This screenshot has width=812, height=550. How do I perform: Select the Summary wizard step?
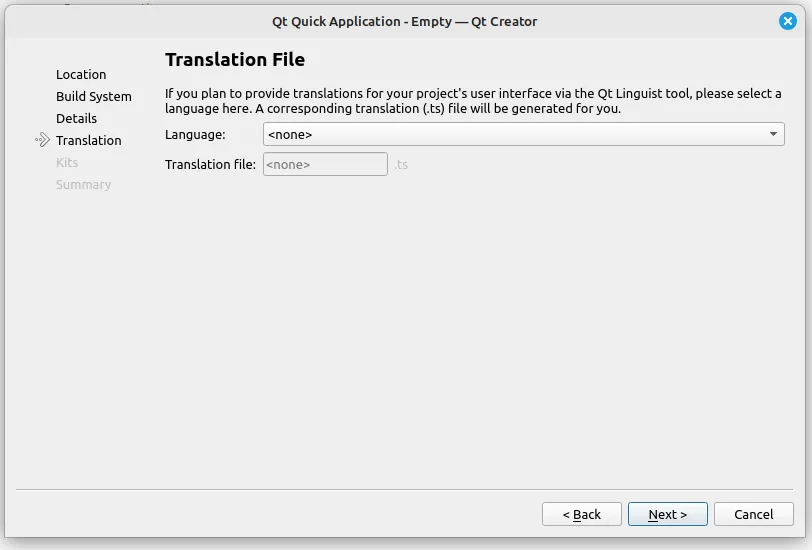tap(83, 185)
